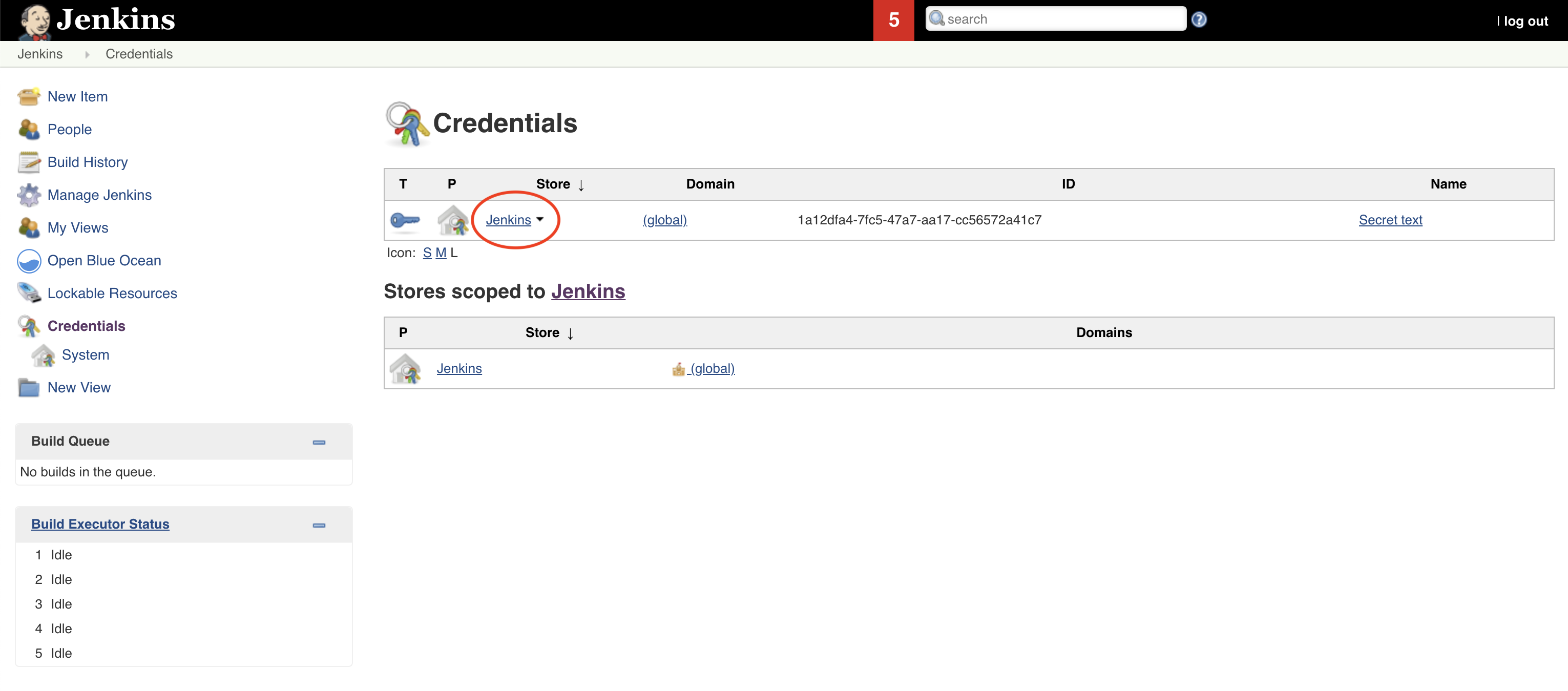
Task: Click the store icon beside Jenkins dropdown
Action: tap(453, 220)
